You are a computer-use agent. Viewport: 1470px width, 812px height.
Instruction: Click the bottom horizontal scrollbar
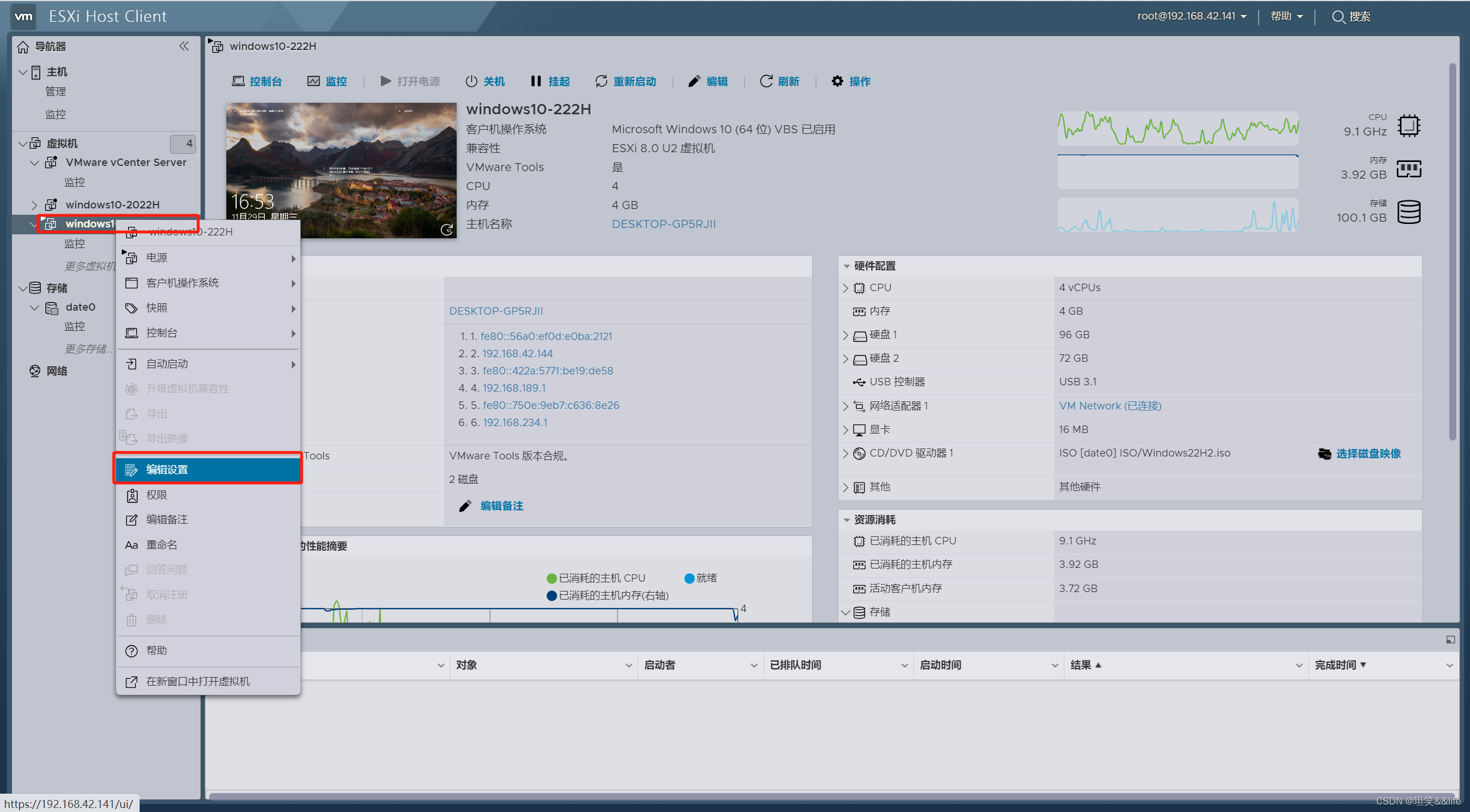(x=832, y=796)
